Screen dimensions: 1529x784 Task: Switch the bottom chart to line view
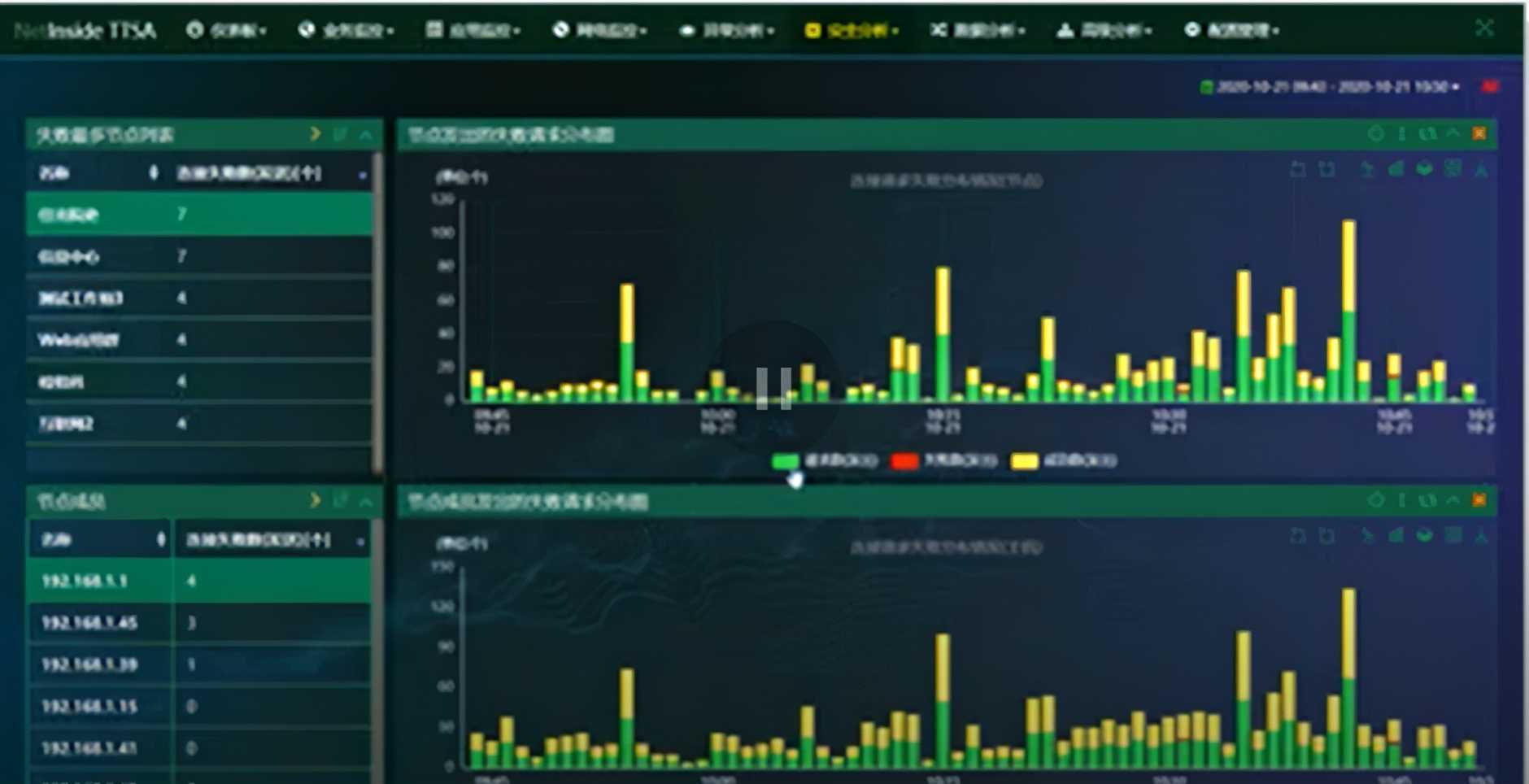coord(1367,535)
